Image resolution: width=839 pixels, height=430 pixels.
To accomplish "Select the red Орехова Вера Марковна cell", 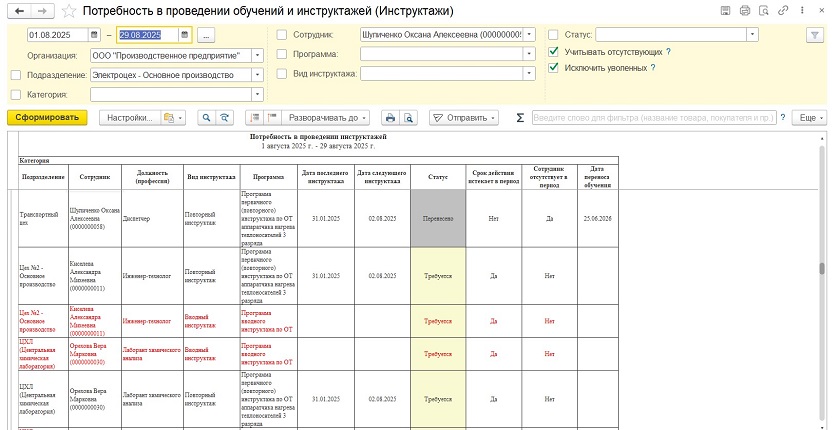I will pos(95,354).
